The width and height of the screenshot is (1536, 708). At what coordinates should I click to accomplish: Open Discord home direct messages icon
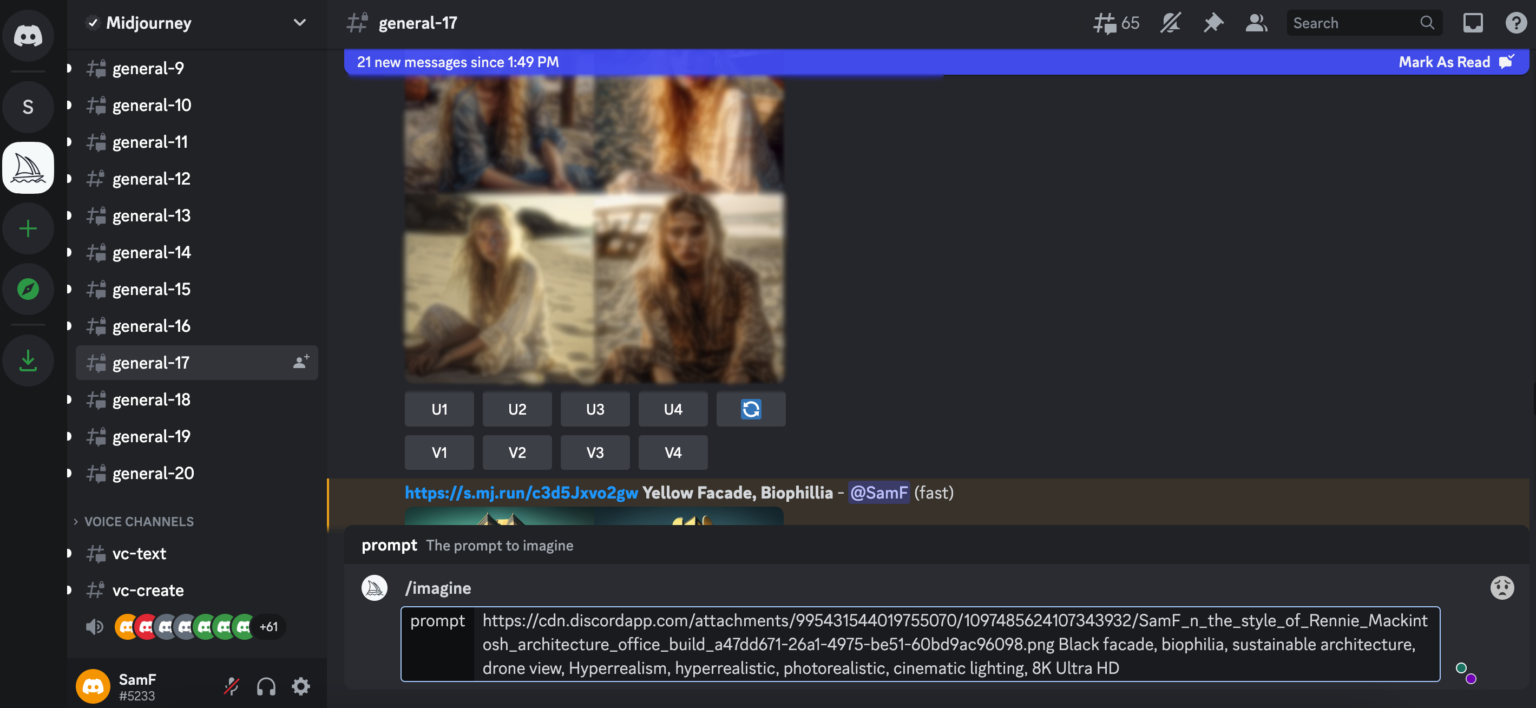coord(28,37)
